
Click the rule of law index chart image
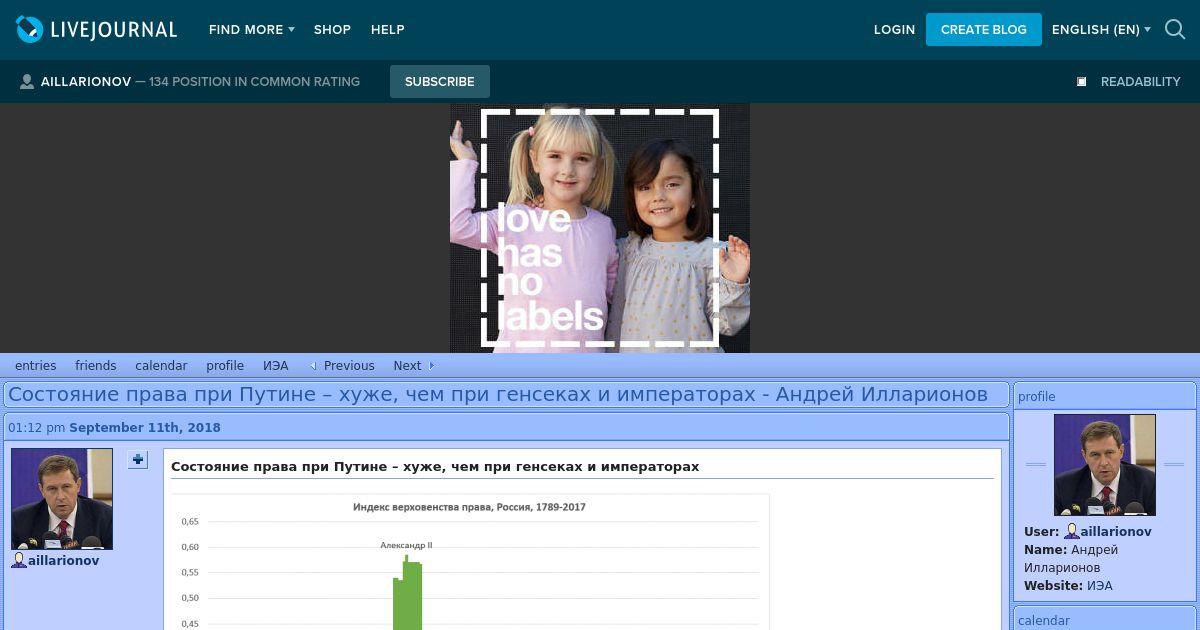tap(470, 562)
